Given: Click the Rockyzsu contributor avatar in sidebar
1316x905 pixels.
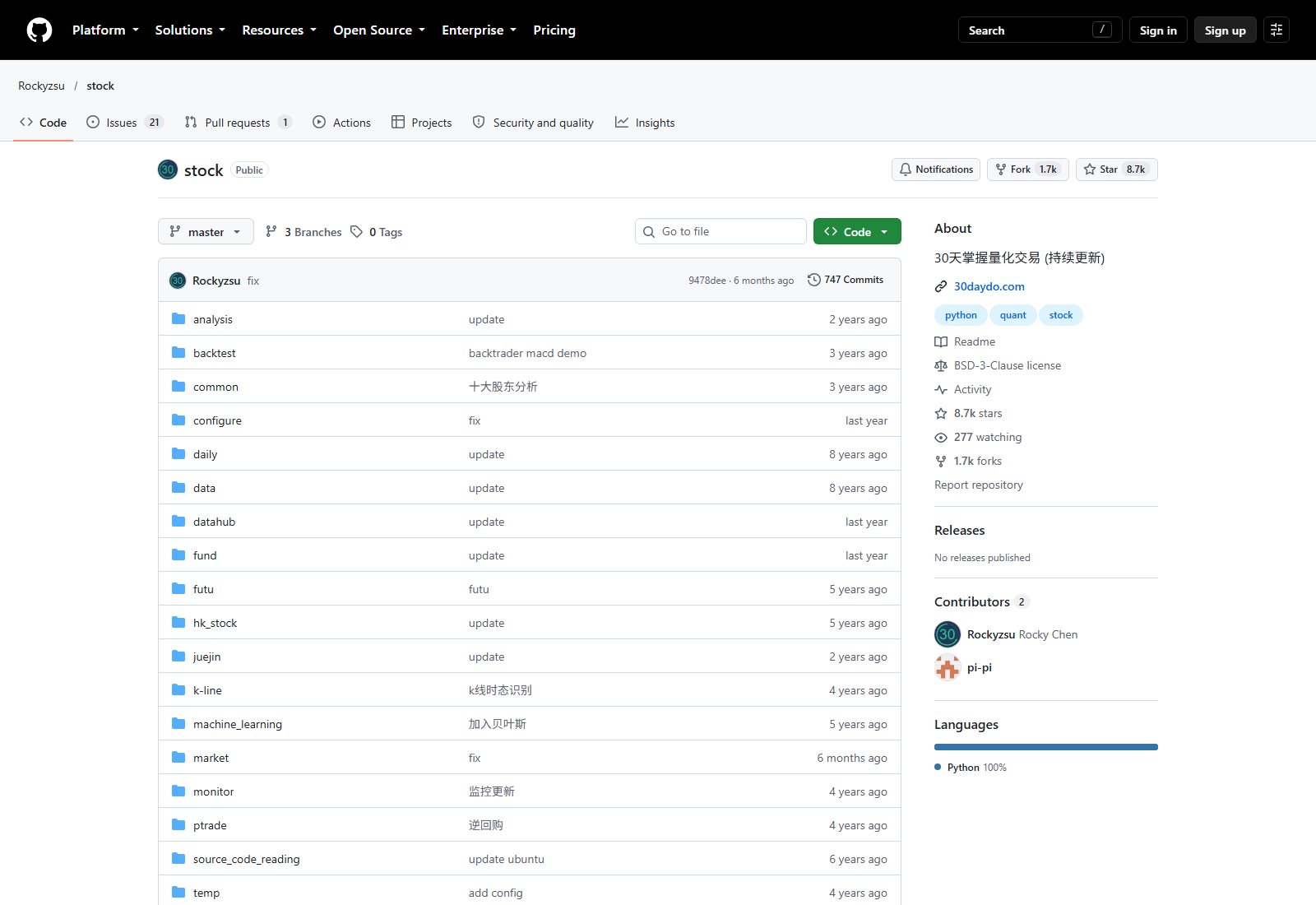Looking at the screenshot, I should pyautogui.click(x=948, y=634).
